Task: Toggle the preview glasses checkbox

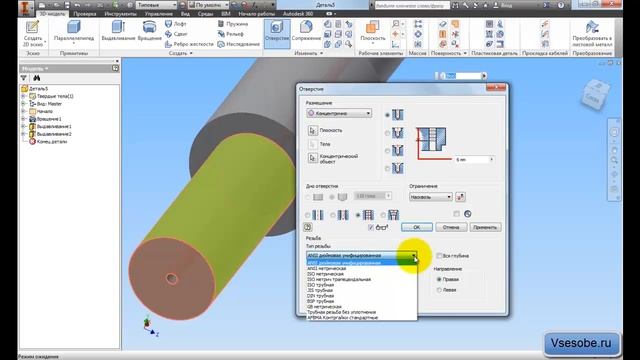Action: (x=371, y=227)
